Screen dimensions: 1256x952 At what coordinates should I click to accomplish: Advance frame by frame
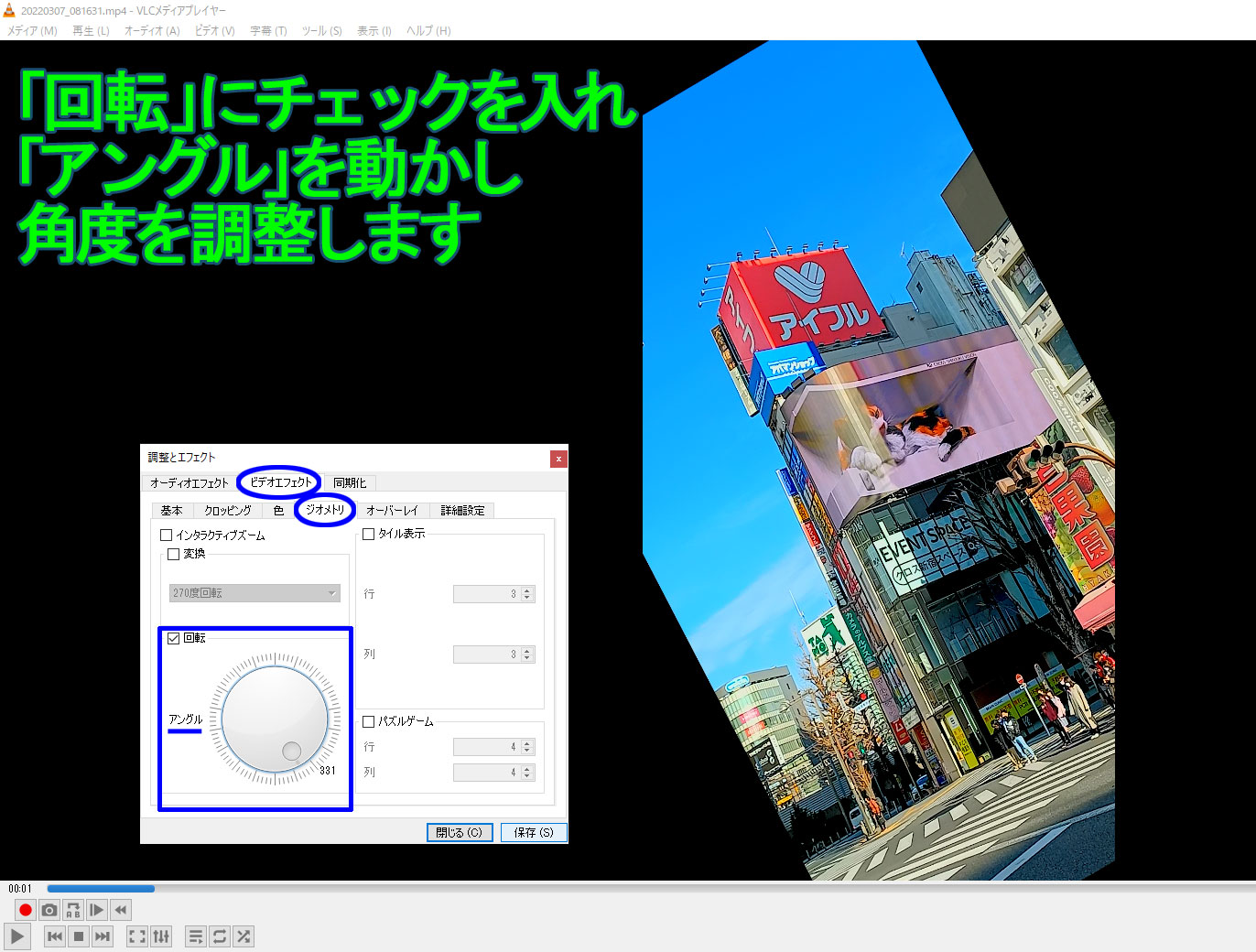[97, 910]
